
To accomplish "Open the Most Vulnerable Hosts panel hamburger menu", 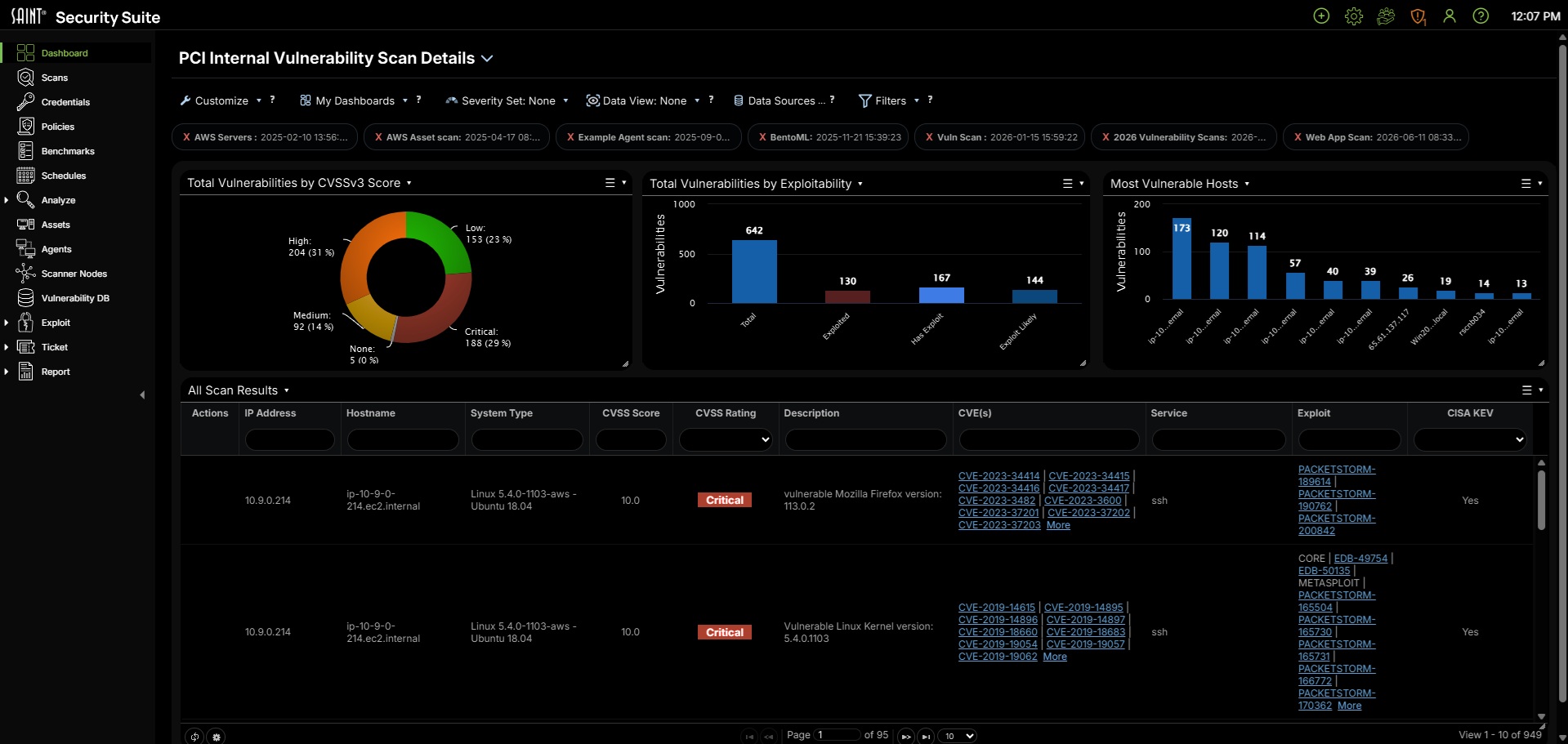I will 1526,184.
